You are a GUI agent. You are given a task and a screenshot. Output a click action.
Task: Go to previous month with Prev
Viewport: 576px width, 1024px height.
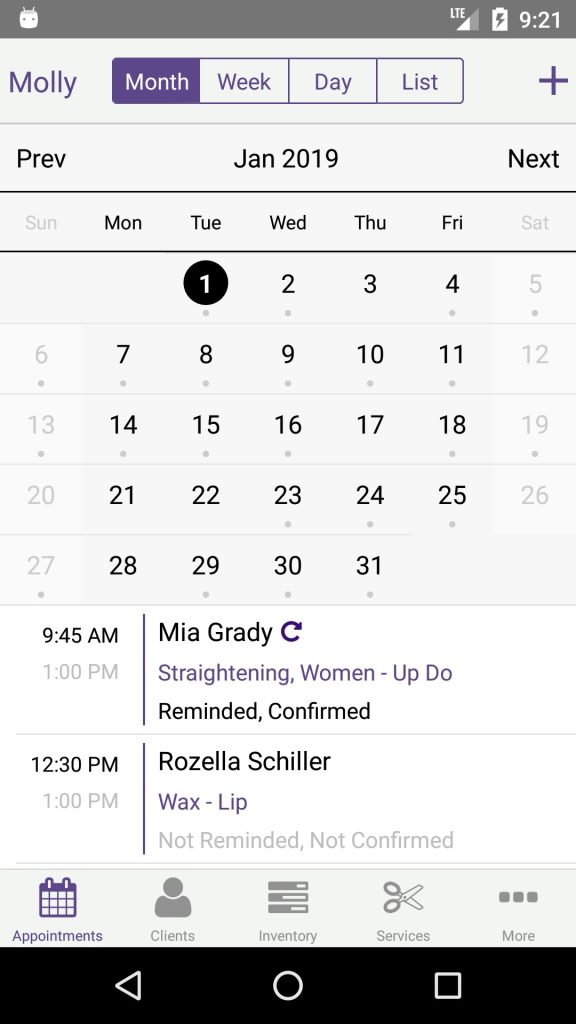[x=41, y=159]
